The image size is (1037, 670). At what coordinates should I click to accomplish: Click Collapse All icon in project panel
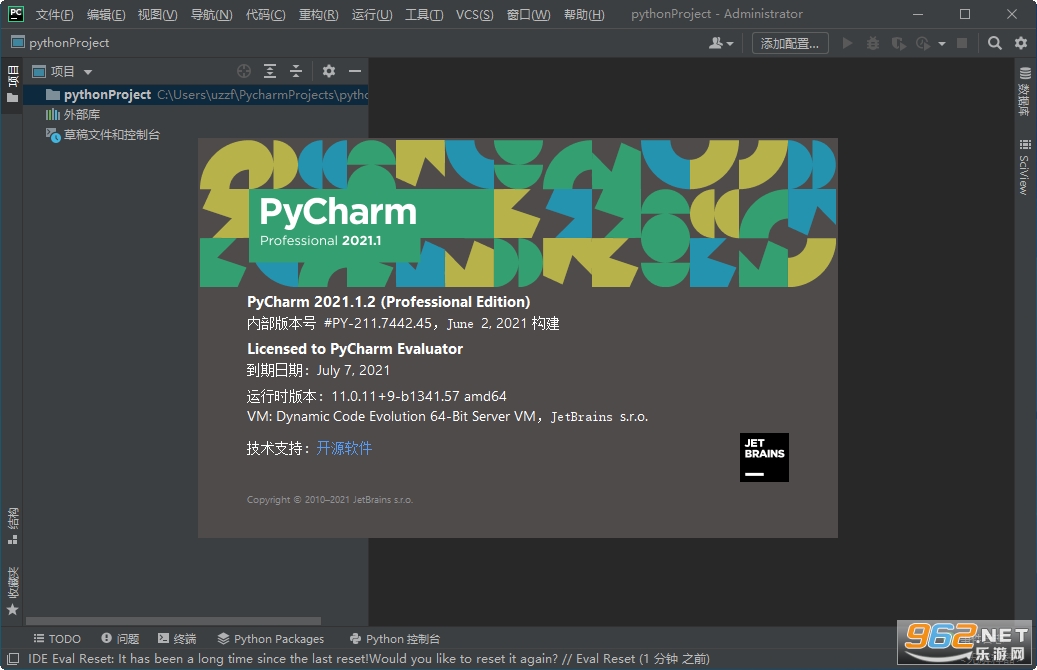pos(296,71)
